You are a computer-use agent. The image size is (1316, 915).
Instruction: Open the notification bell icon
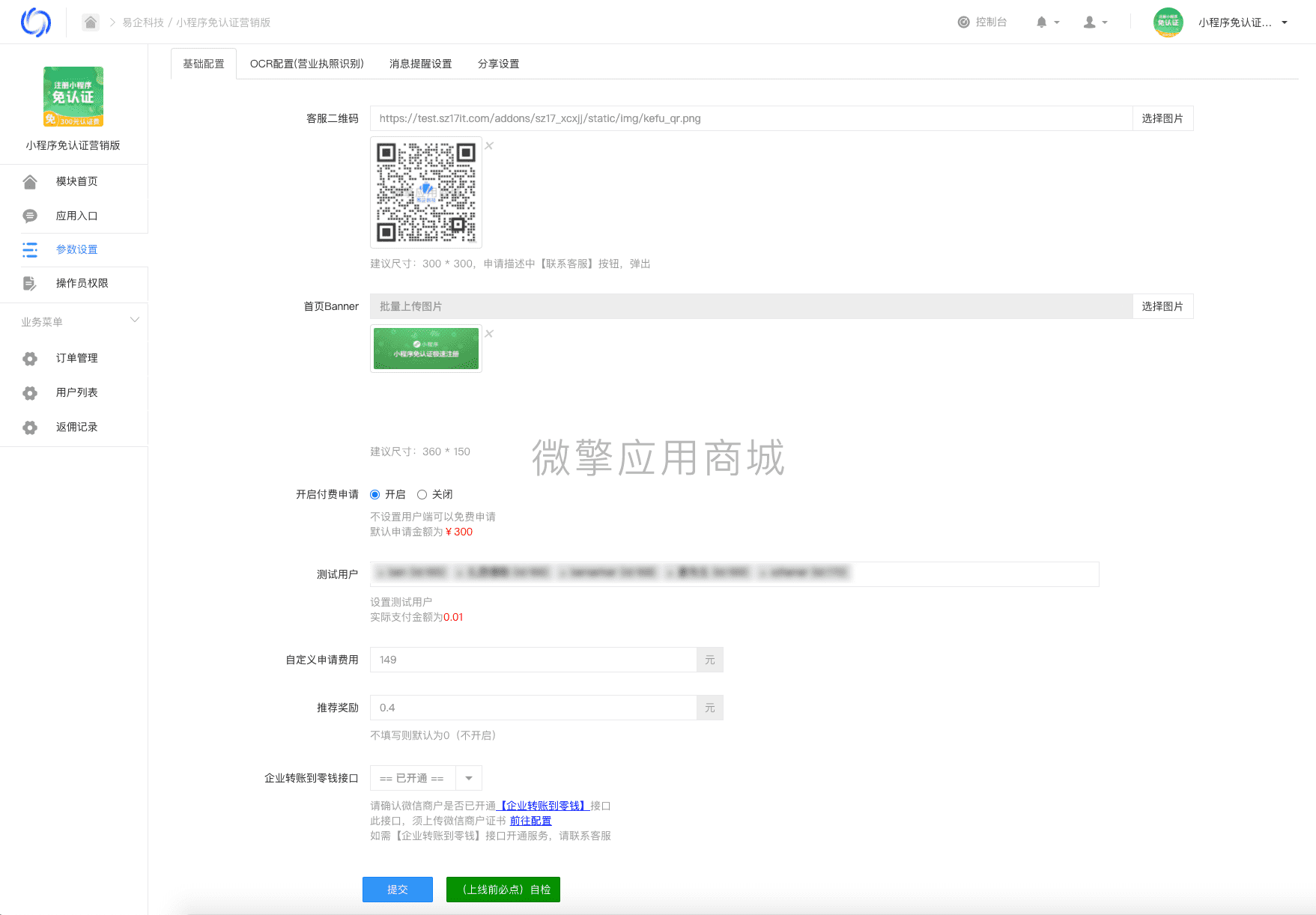(x=1041, y=22)
